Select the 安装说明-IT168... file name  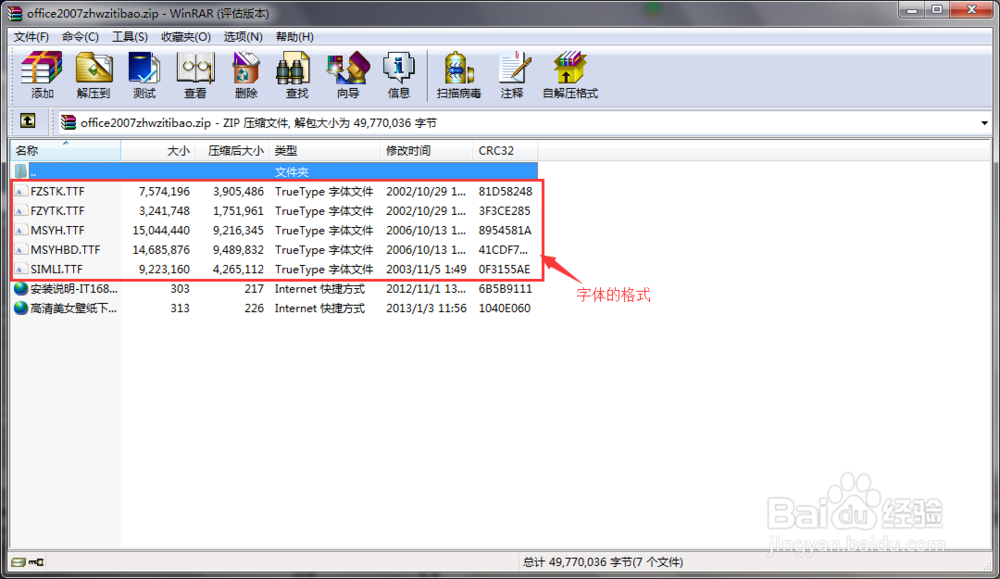coord(74,289)
